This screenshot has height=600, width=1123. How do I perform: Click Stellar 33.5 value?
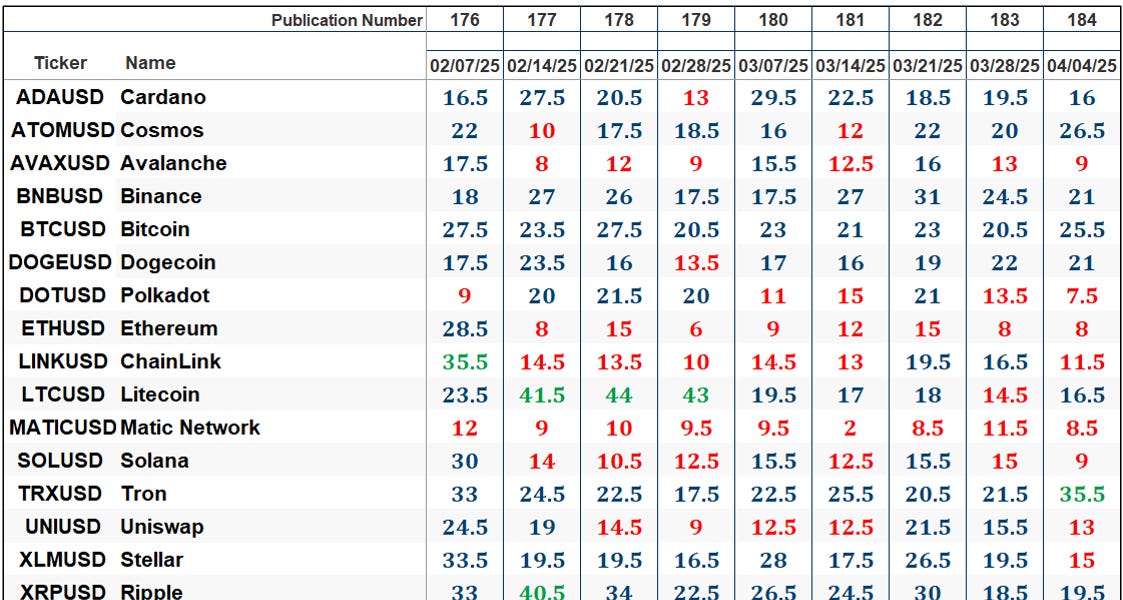465,559
